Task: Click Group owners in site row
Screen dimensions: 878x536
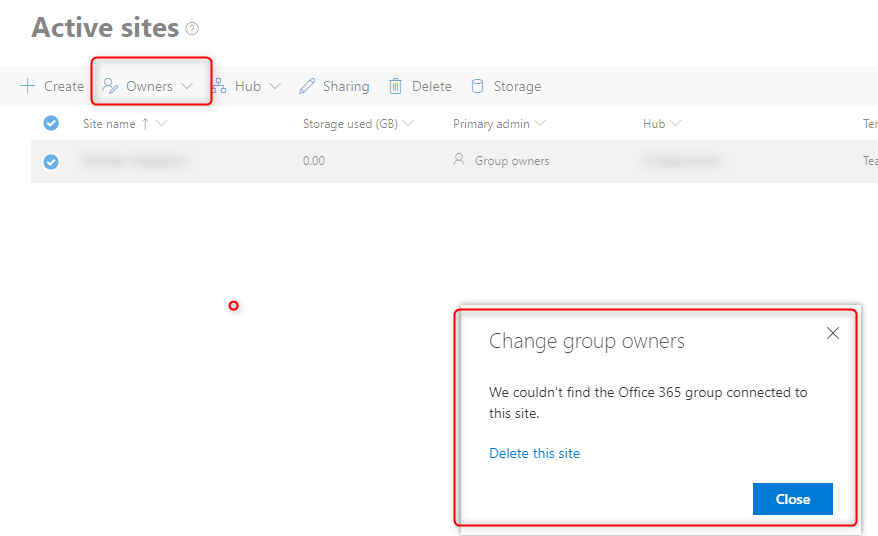Action: tap(512, 161)
